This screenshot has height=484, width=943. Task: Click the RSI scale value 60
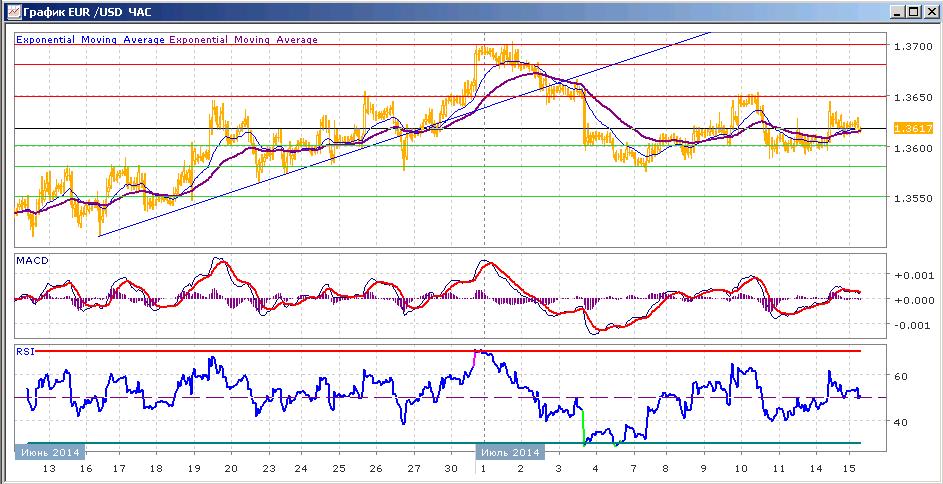tap(902, 376)
